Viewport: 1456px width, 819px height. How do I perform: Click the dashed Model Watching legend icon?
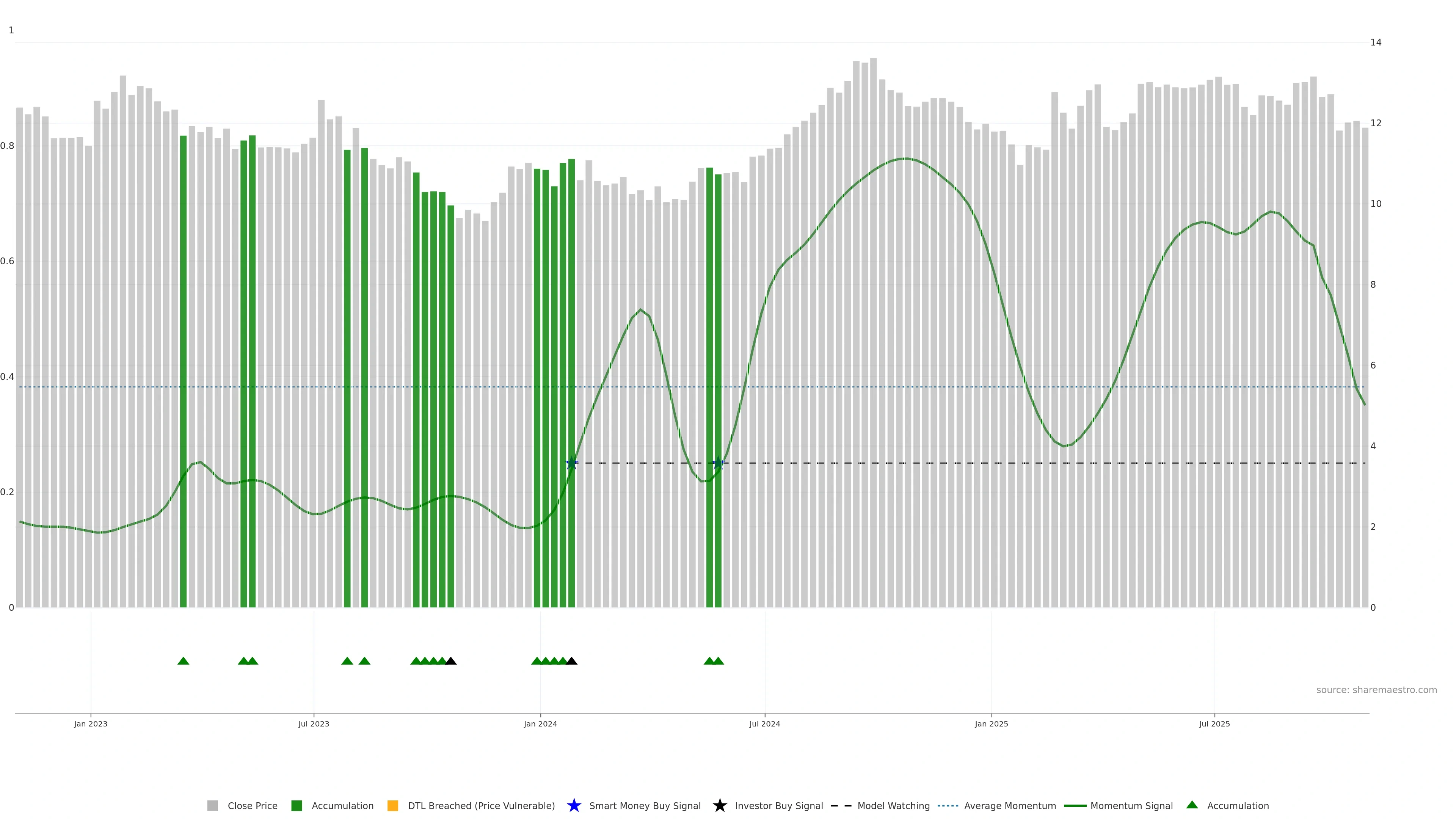[x=841, y=806]
